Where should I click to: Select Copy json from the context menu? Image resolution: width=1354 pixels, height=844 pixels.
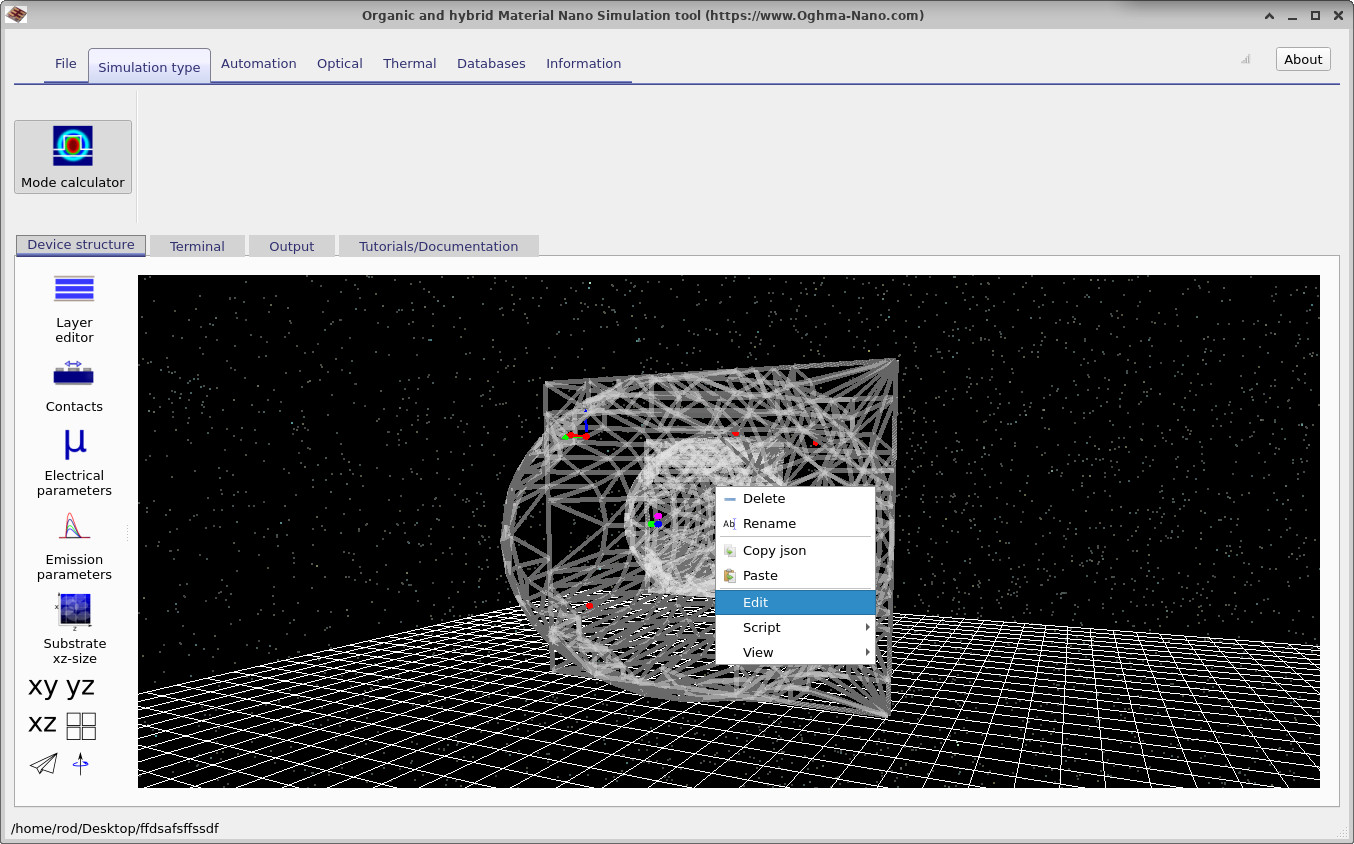(773, 550)
